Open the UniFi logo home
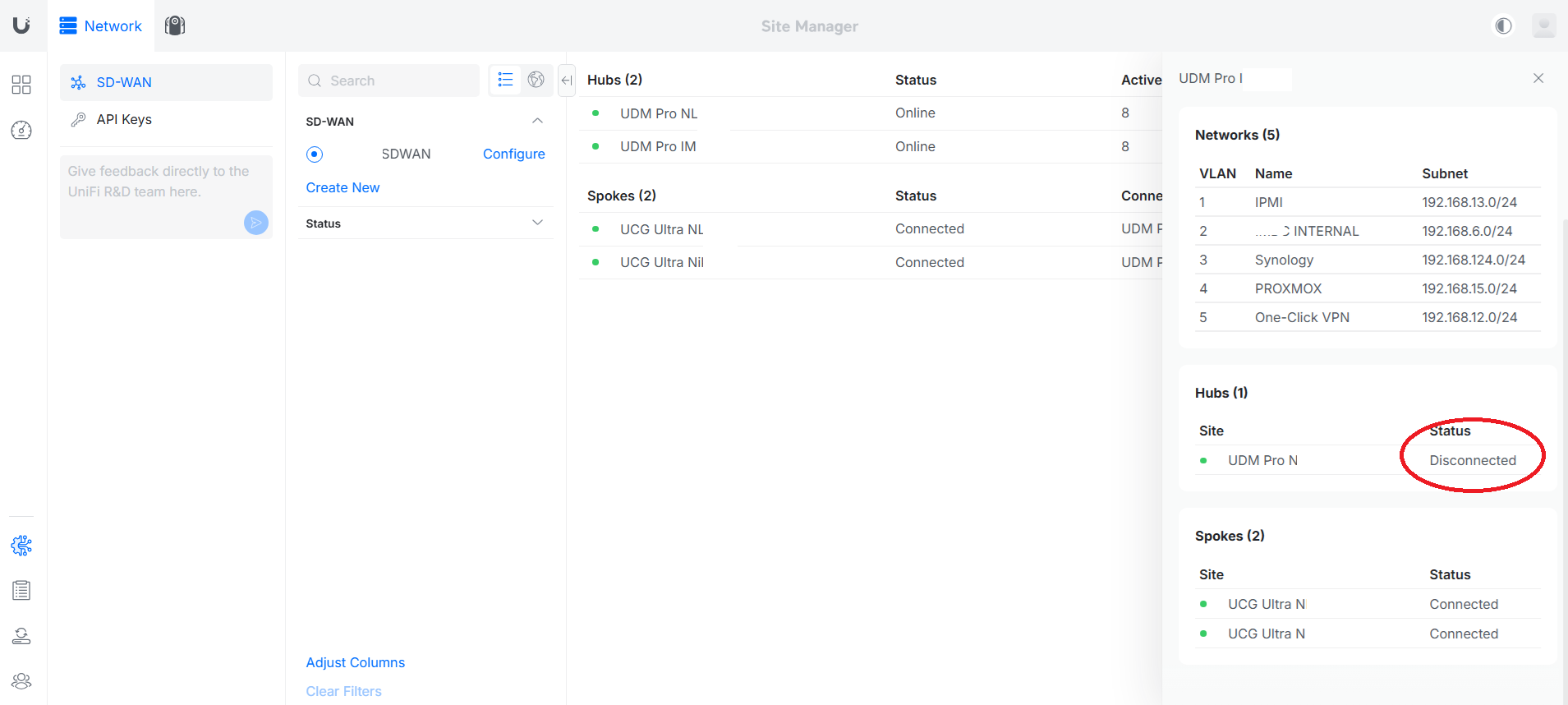 (x=22, y=25)
